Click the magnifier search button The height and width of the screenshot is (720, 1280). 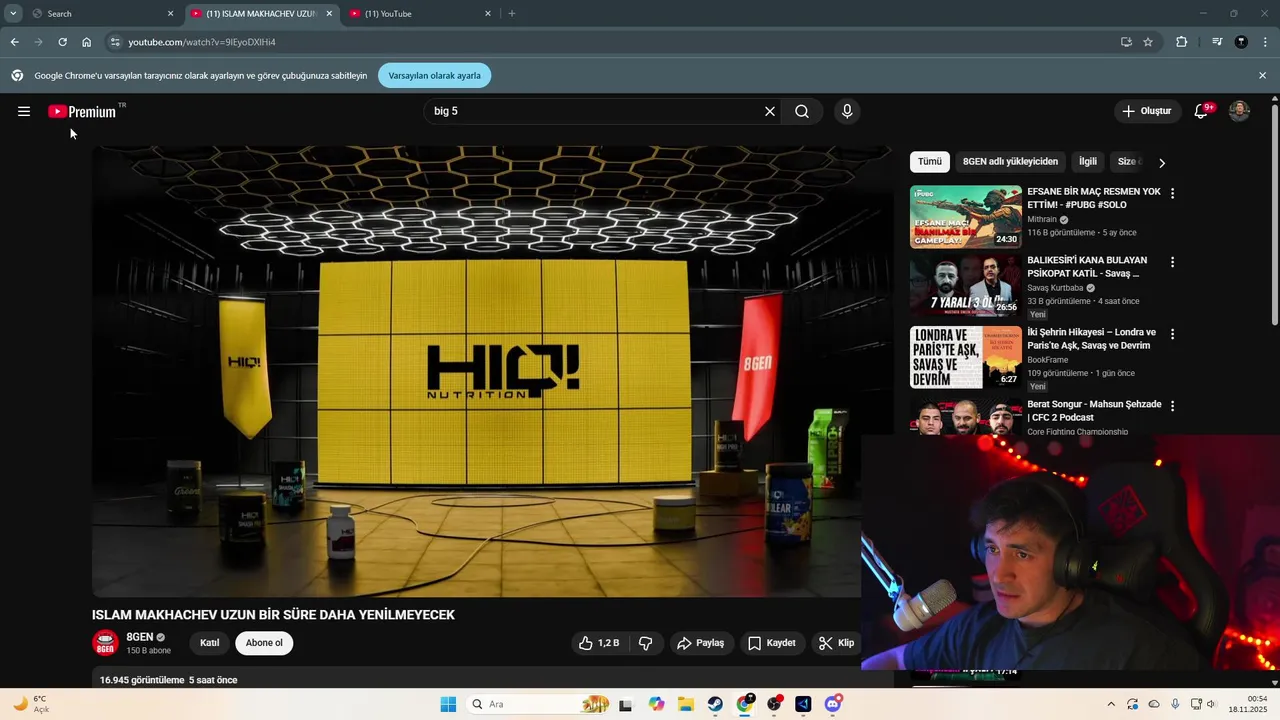tap(802, 111)
